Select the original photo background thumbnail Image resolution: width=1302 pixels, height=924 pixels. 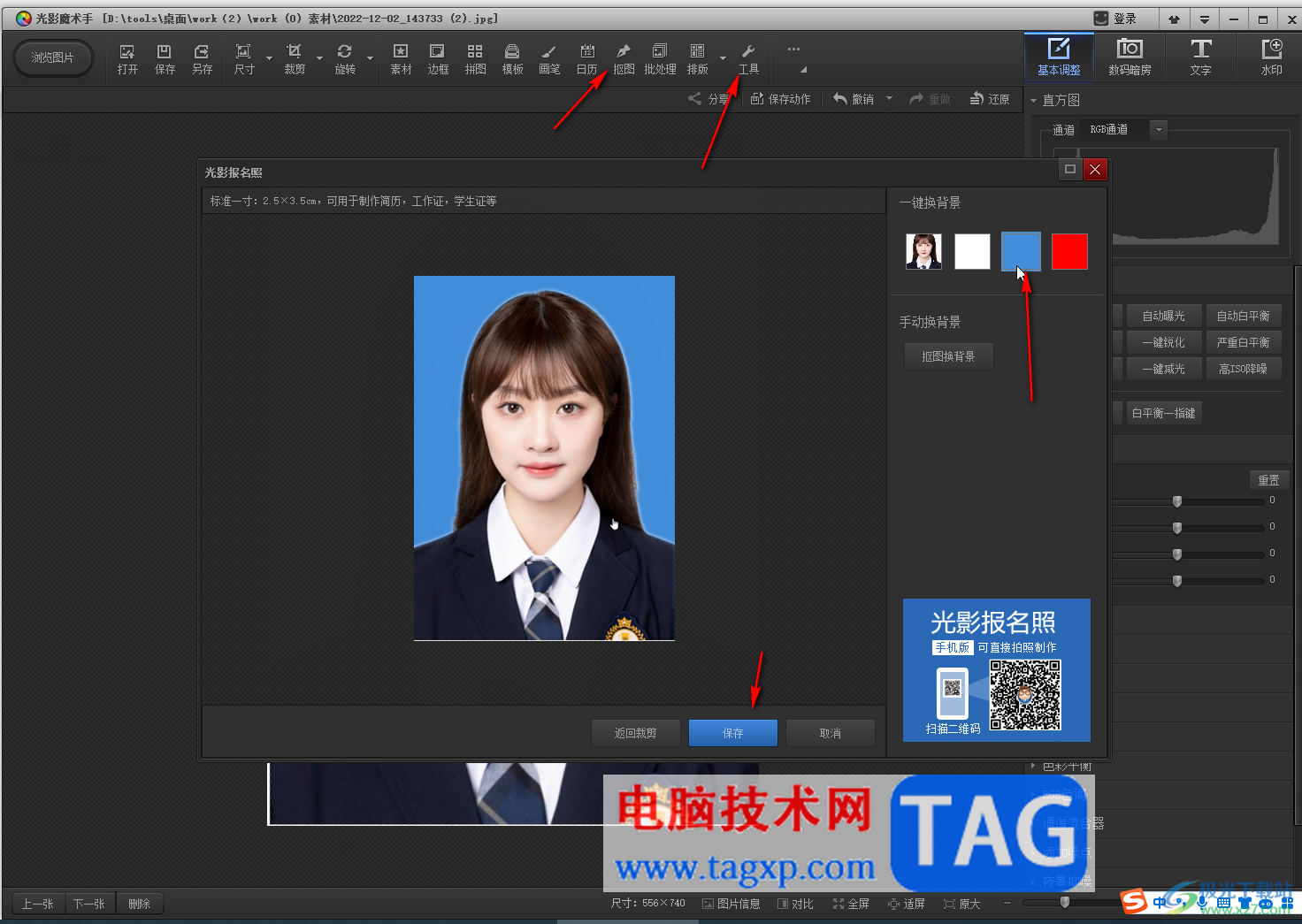tap(923, 252)
